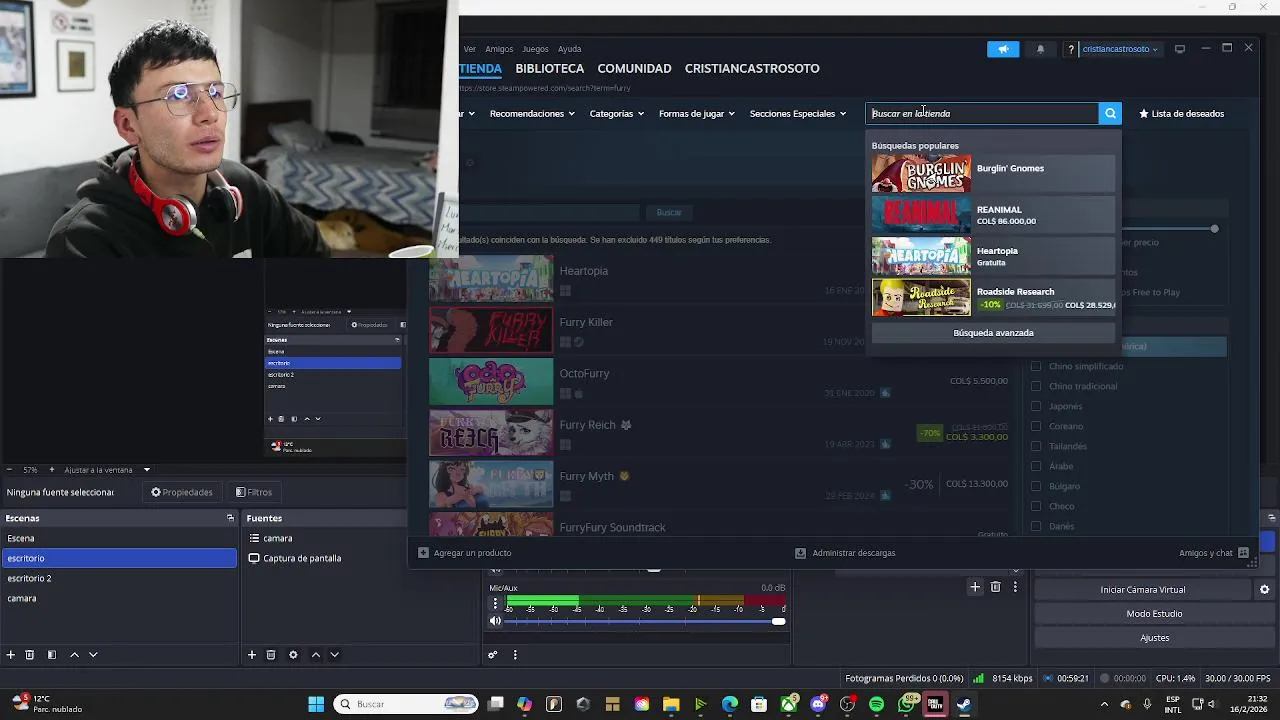
Task: Switch to the COMUNIDAD tab
Action: pyautogui.click(x=634, y=68)
